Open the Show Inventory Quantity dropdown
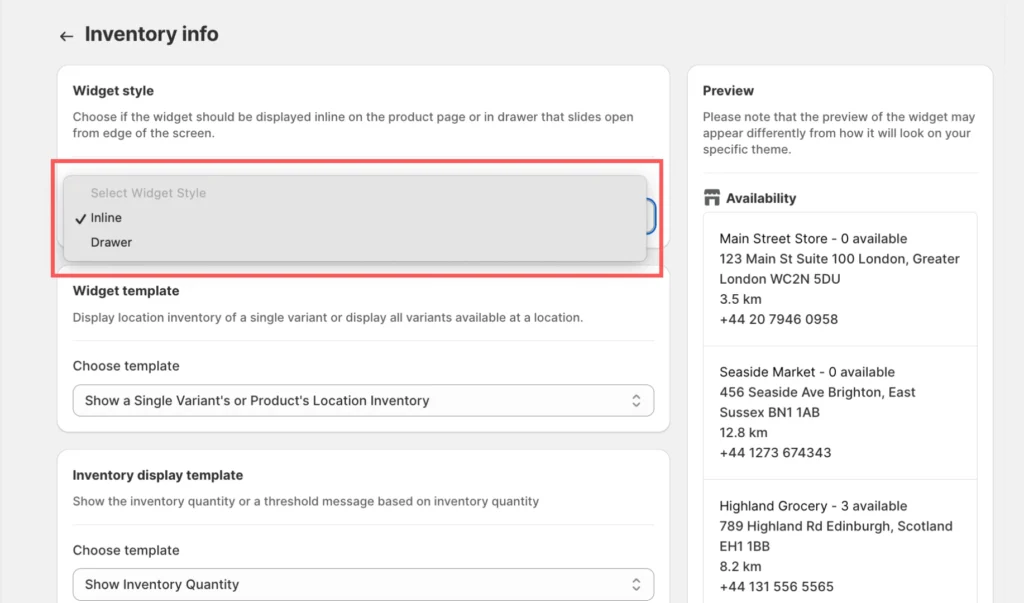Viewport: 1024px width, 603px height. (362, 585)
